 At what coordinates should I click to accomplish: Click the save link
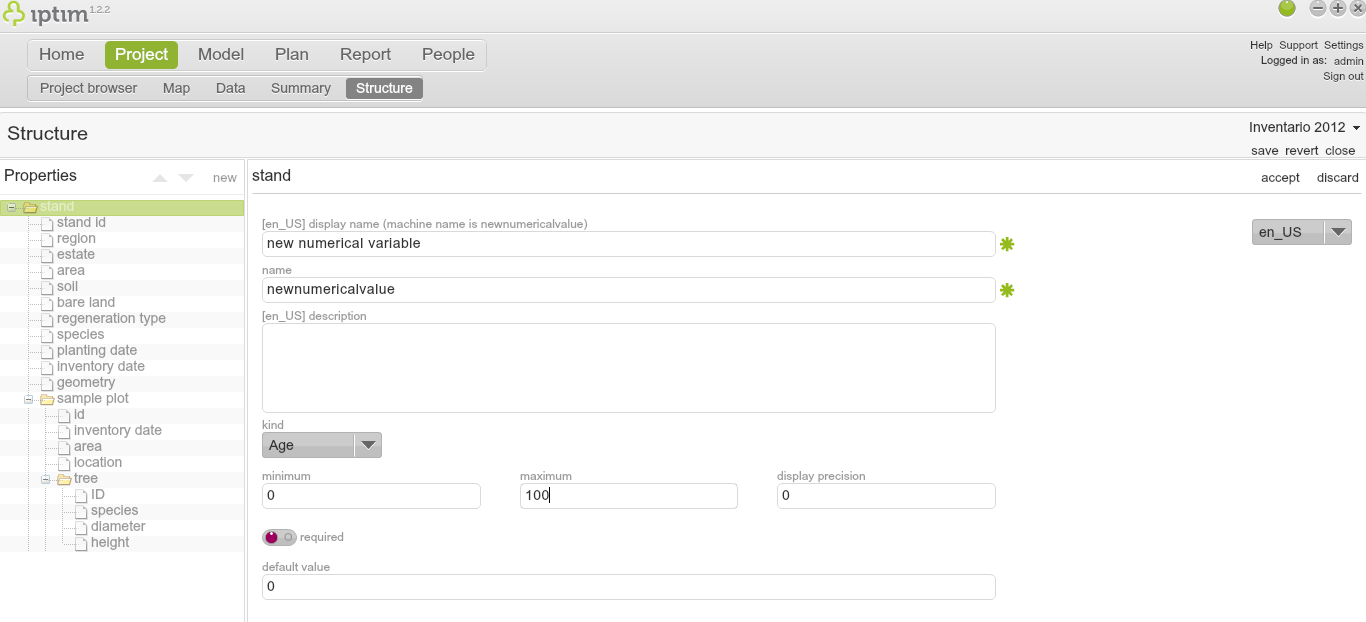pyautogui.click(x=1264, y=150)
